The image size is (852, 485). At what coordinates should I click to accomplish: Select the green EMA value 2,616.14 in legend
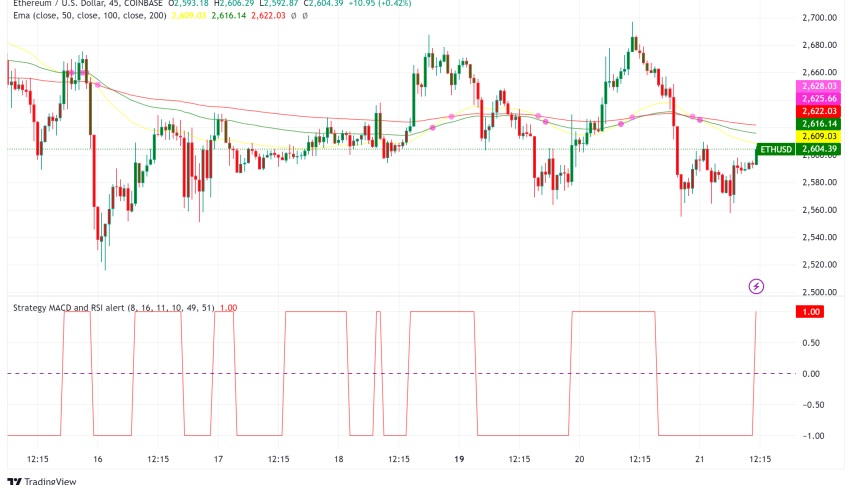(x=229, y=16)
